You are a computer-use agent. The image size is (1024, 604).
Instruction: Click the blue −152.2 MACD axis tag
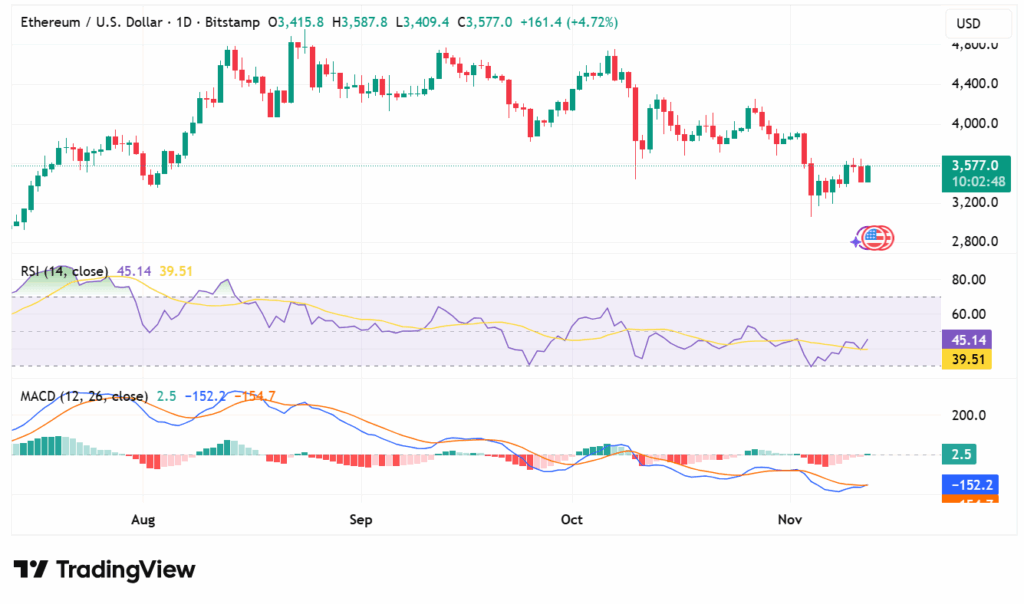[x=968, y=485]
